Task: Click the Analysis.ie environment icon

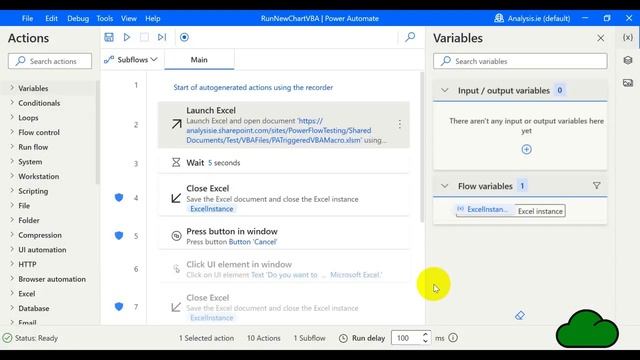Action: click(499, 18)
